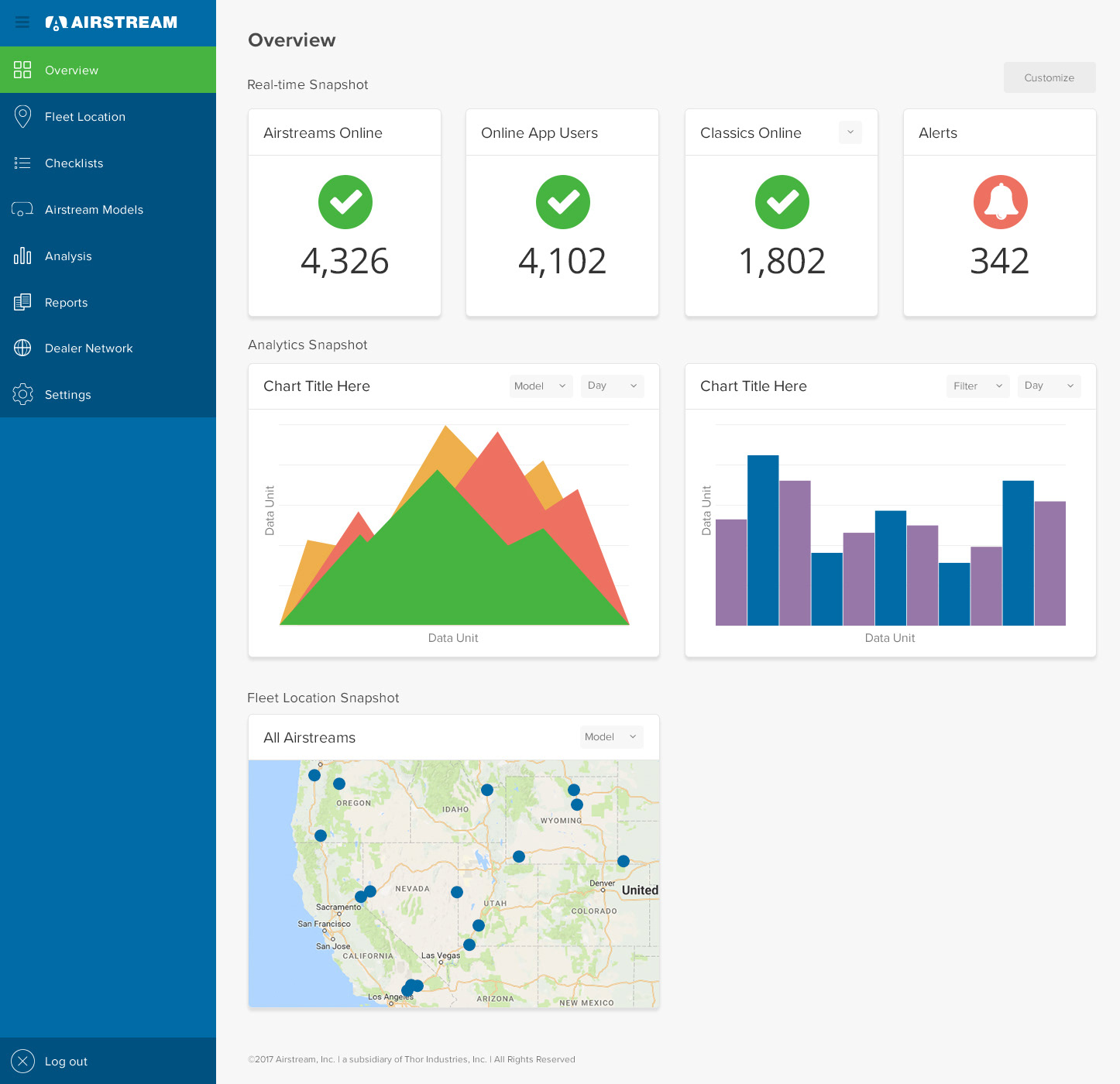This screenshot has width=1120, height=1084.
Task: Click the map marker near Denver
Action: pos(624,861)
